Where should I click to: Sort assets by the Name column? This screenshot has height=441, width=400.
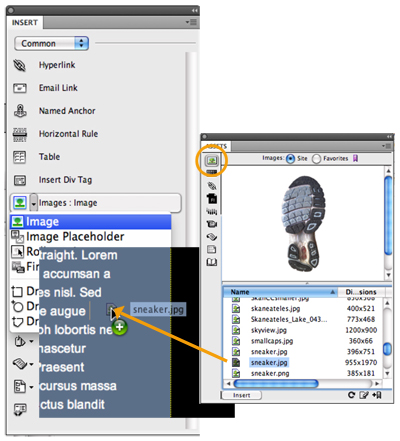pyautogui.click(x=280, y=292)
